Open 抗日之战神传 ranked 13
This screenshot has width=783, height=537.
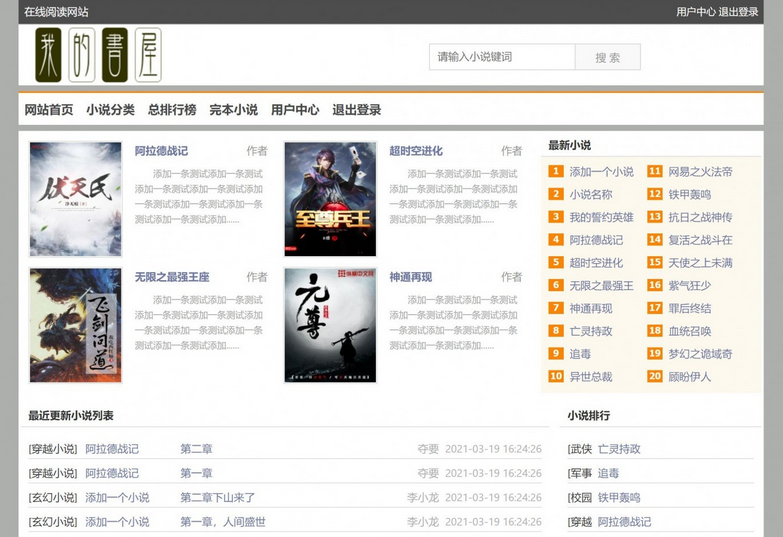pyautogui.click(x=700, y=217)
